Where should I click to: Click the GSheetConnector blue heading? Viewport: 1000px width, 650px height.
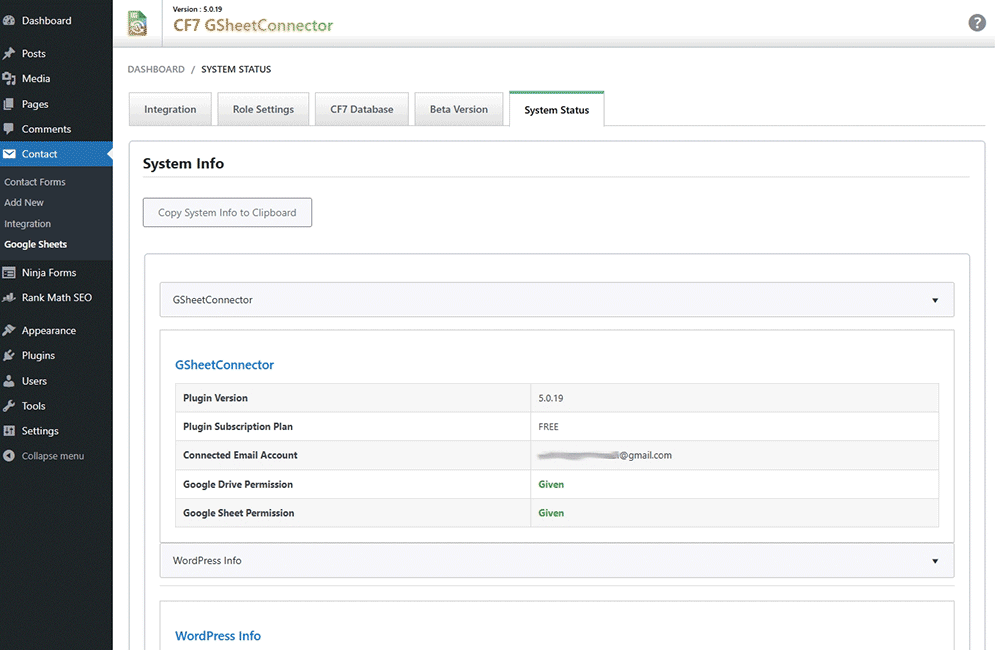pyautogui.click(x=224, y=365)
